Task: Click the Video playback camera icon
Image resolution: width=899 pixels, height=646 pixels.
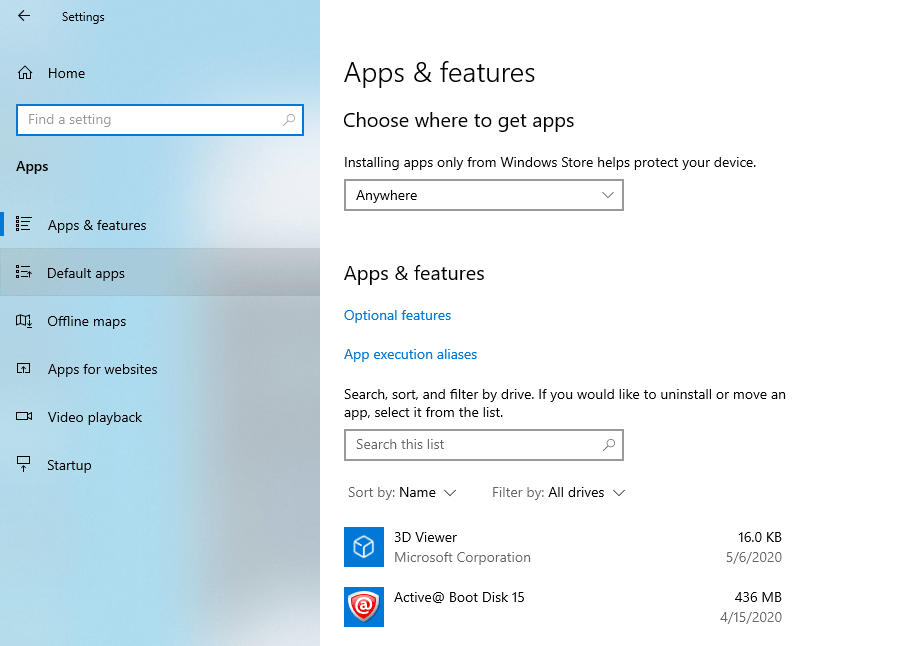Action: click(x=24, y=416)
